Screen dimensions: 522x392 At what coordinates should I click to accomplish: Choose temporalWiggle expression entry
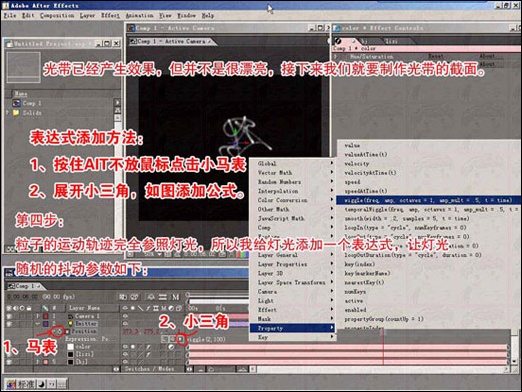coord(431,209)
